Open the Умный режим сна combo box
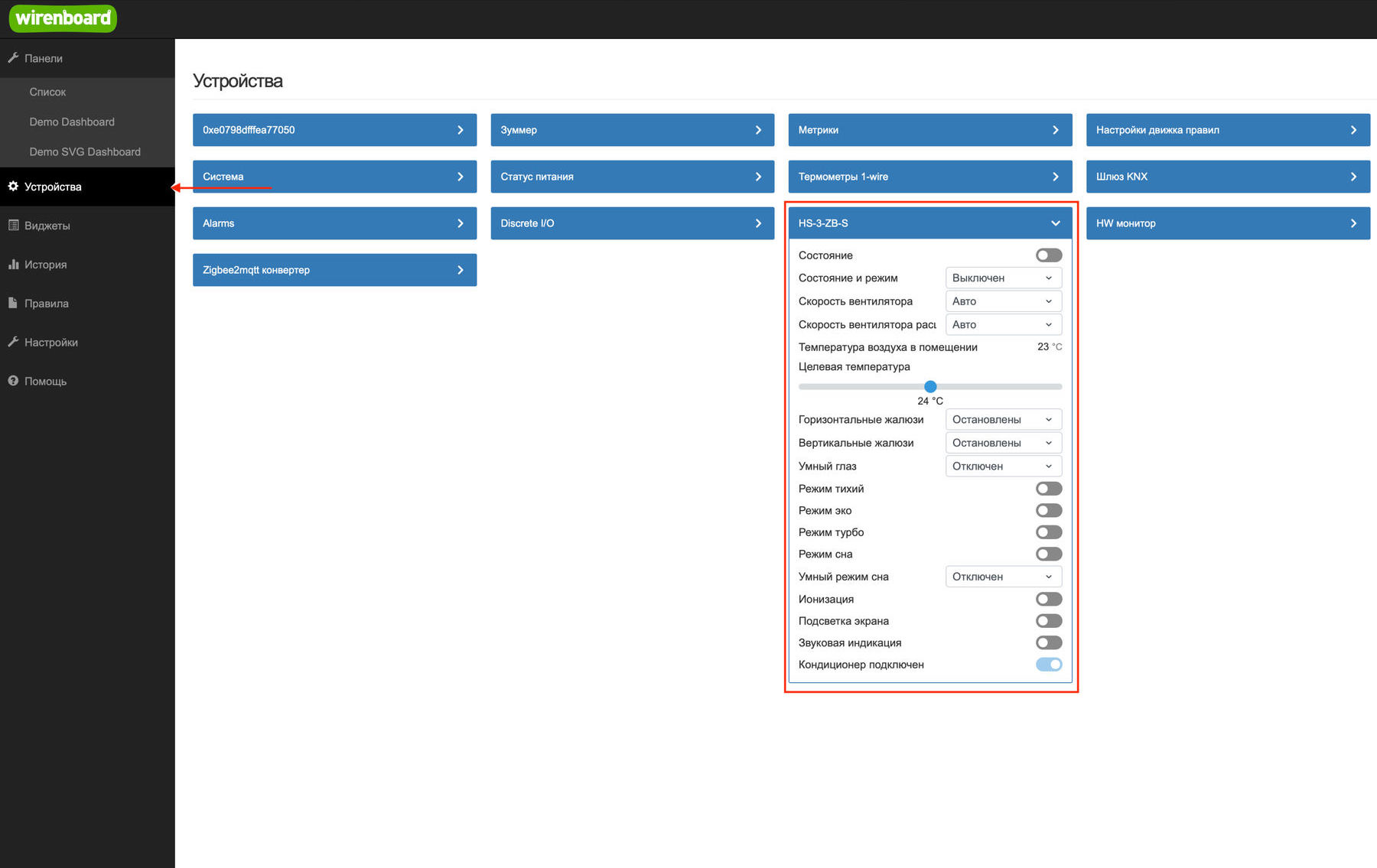The width and height of the screenshot is (1377, 868). (1003, 577)
